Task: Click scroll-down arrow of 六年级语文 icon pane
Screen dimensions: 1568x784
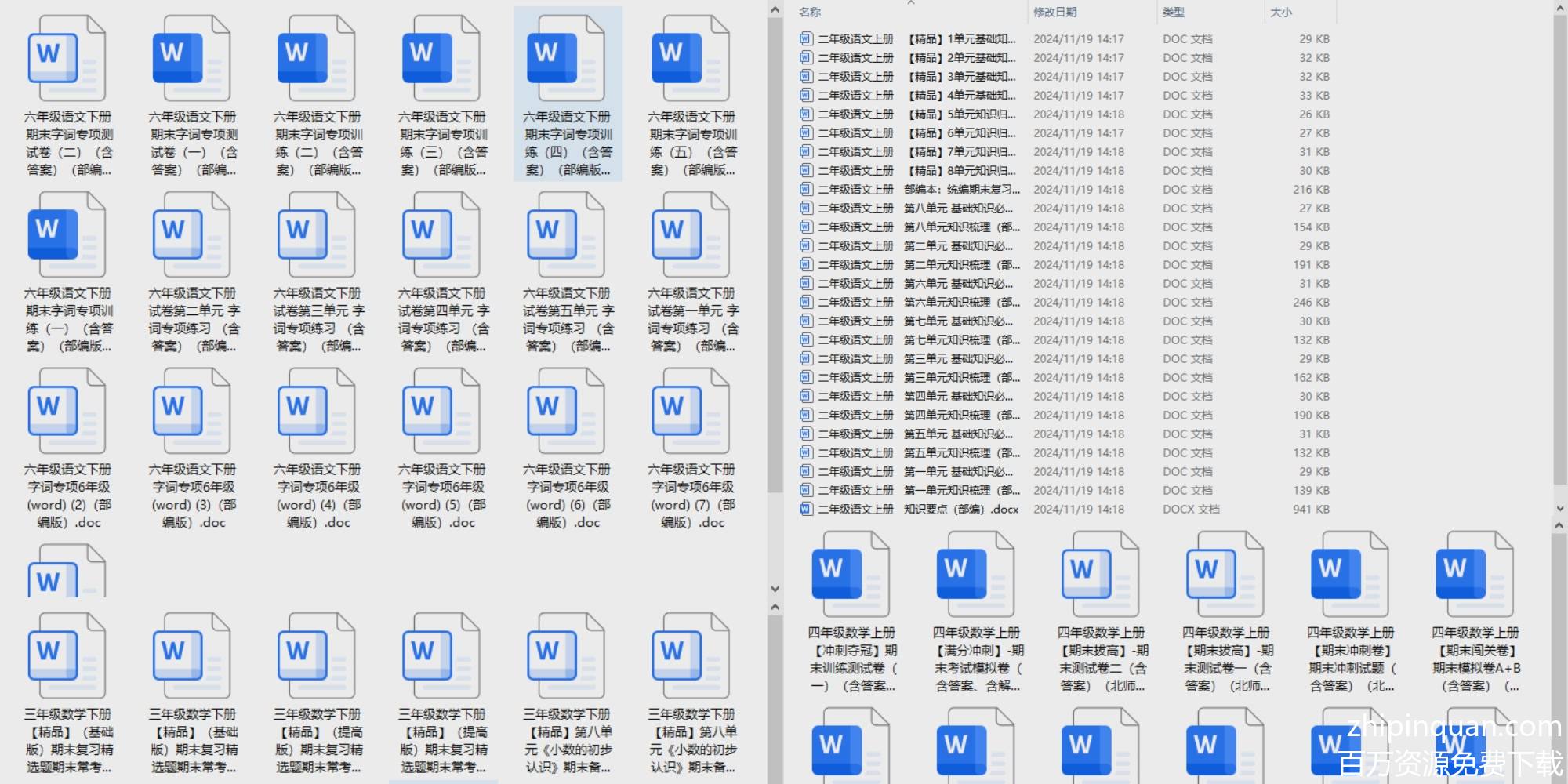Action: click(775, 589)
